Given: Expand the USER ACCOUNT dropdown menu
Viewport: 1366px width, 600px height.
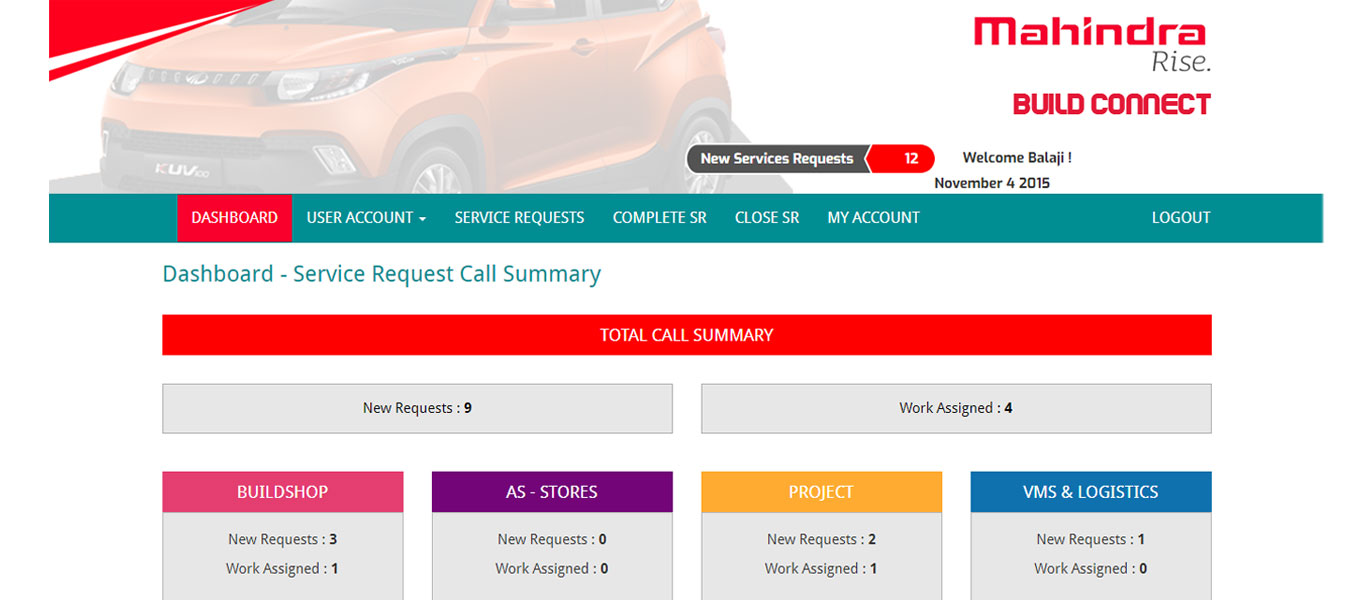Looking at the screenshot, I should [x=366, y=218].
